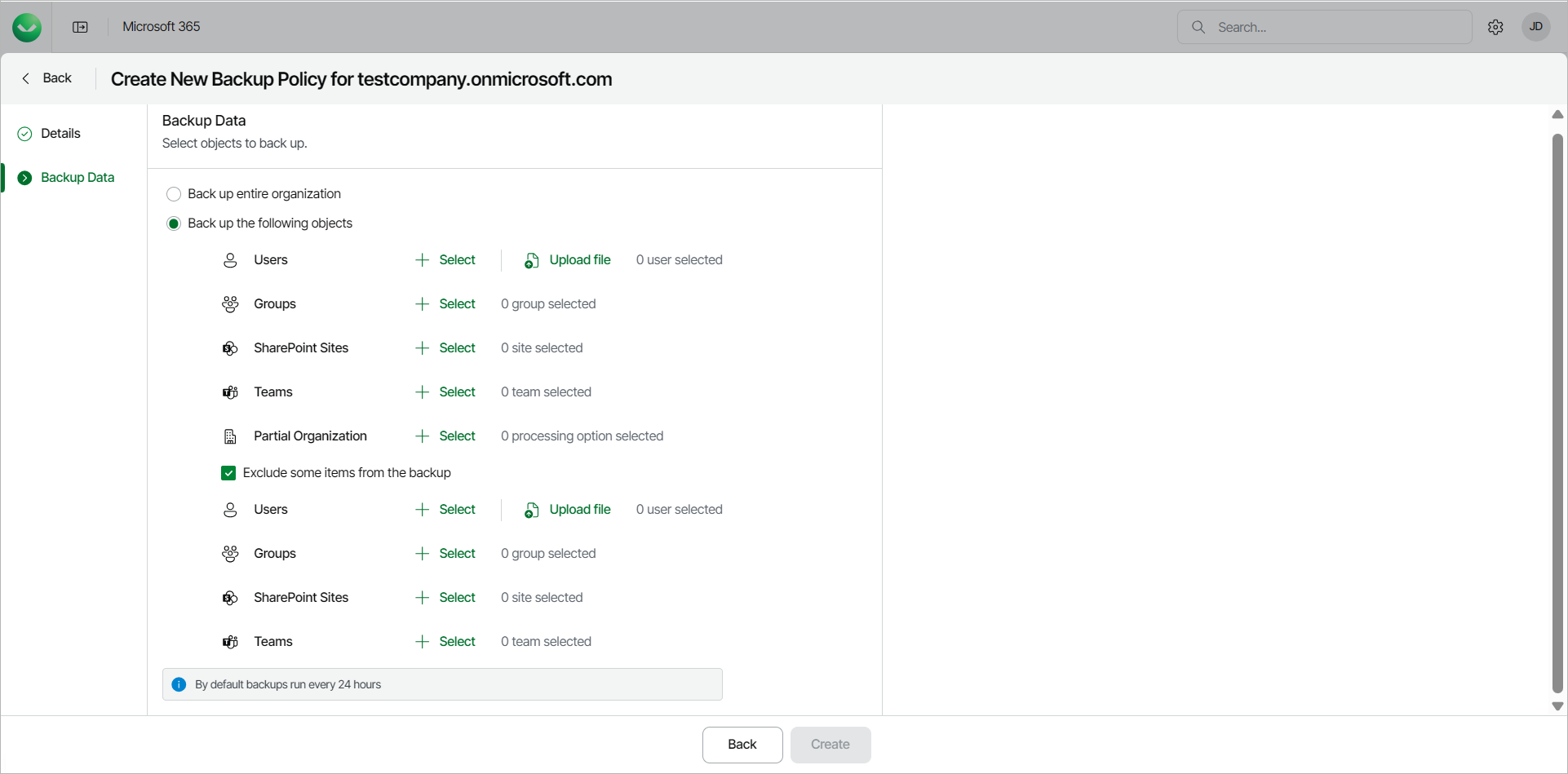Select groups to exclude from backup
1568x774 pixels.
[x=445, y=554]
